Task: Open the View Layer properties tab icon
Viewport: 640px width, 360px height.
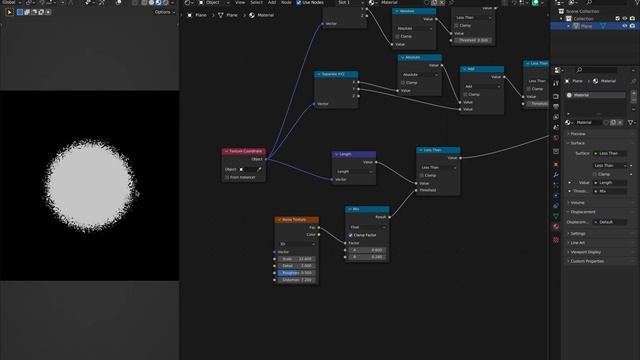Action: click(556, 117)
